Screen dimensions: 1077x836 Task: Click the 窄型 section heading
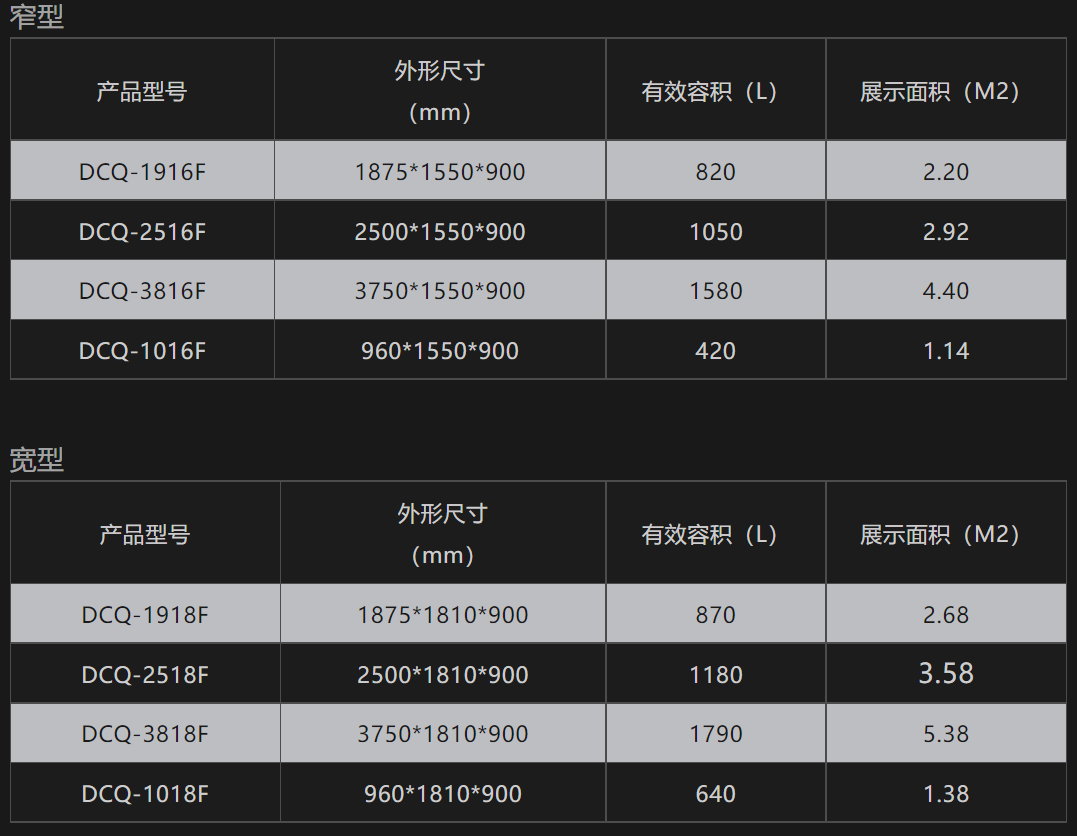point(37,17)
